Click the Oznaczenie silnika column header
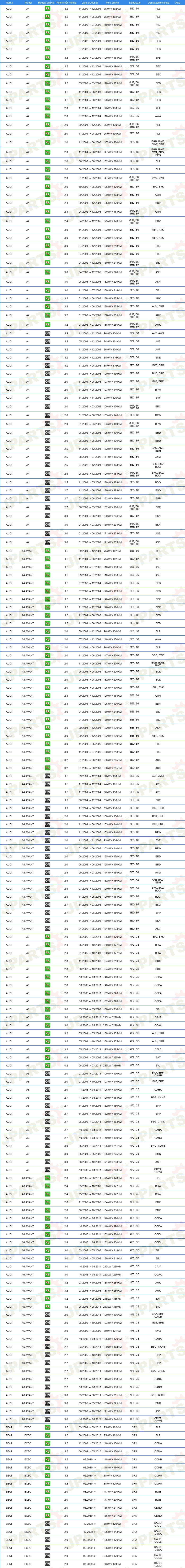Image resolution: width=185 pixels, height=1568 pixels. (158, 2)
